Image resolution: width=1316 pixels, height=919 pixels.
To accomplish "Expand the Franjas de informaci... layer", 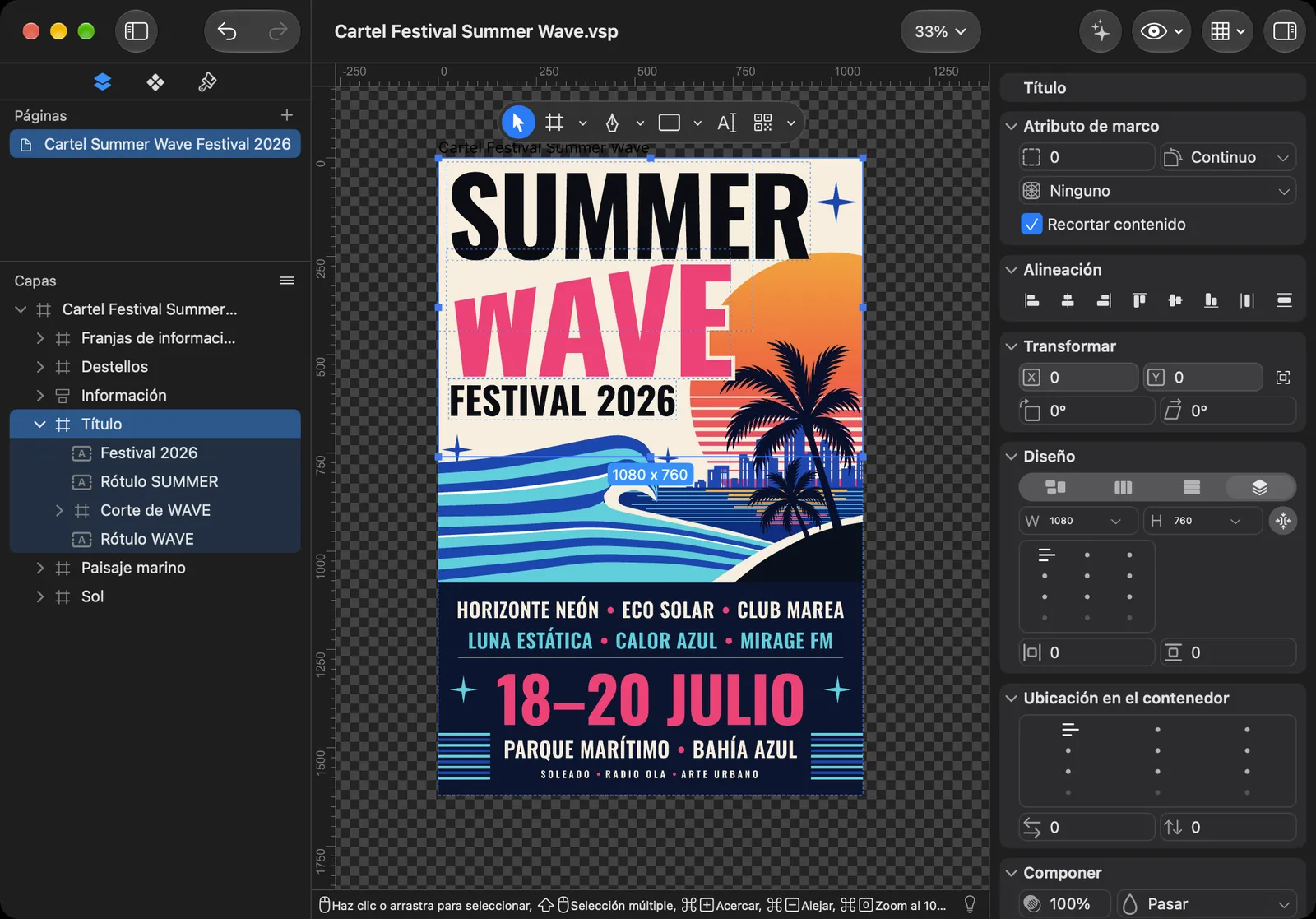I will pos(39,338).
